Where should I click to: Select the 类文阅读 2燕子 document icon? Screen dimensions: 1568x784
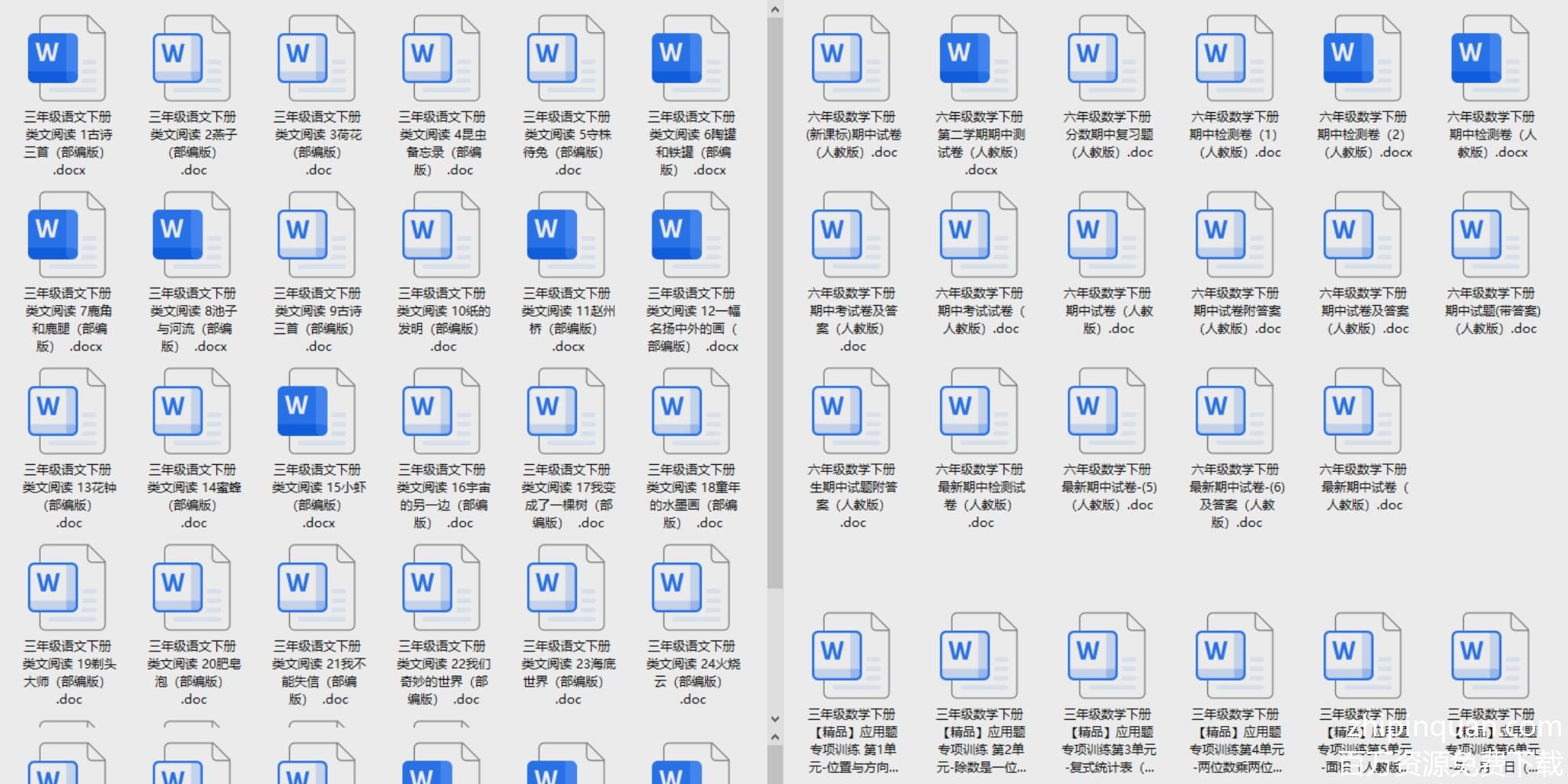tap(191, 59)
